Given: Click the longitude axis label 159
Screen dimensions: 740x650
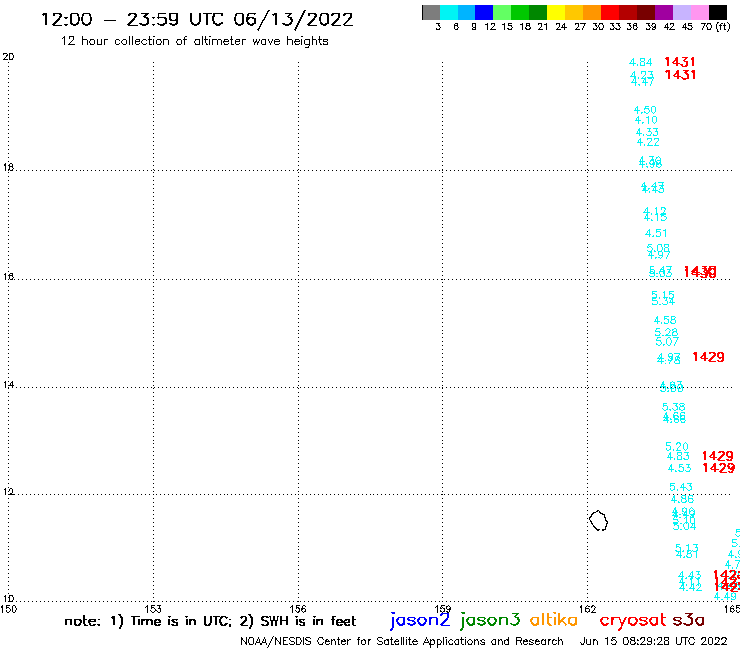Looking at the screenshot, I should (x=442, y=609).
